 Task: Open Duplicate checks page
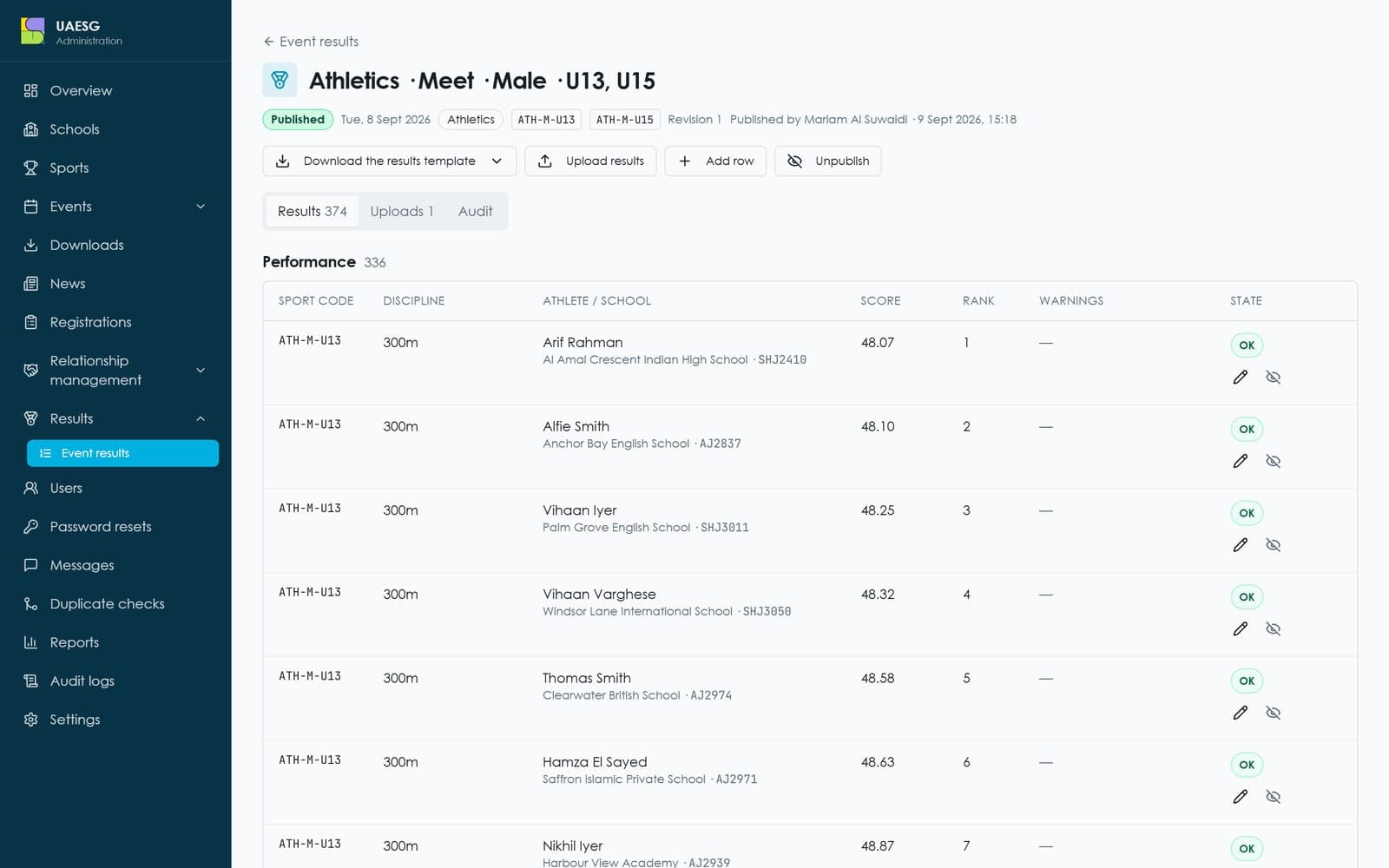115,604
